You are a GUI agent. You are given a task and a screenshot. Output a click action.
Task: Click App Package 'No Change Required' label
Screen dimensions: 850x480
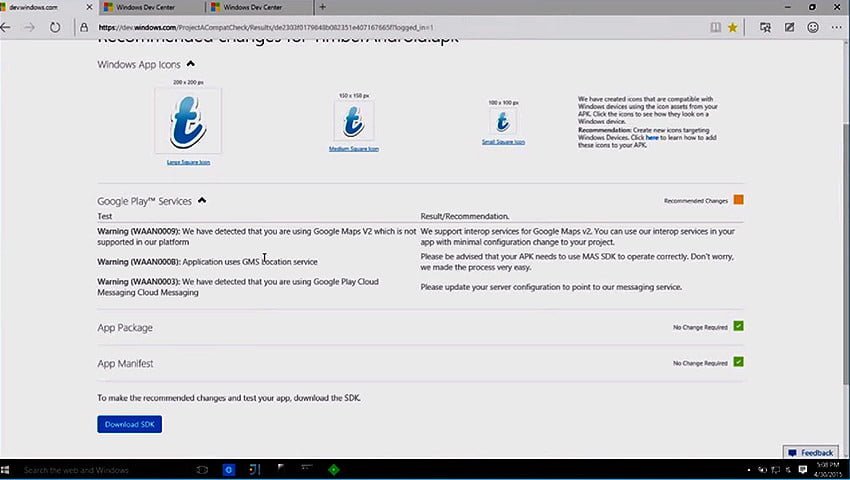700,327
